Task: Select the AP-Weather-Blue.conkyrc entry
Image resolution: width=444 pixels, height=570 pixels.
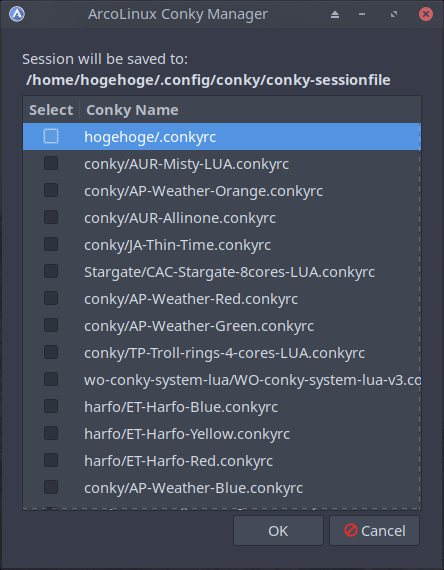Action: 222,487
